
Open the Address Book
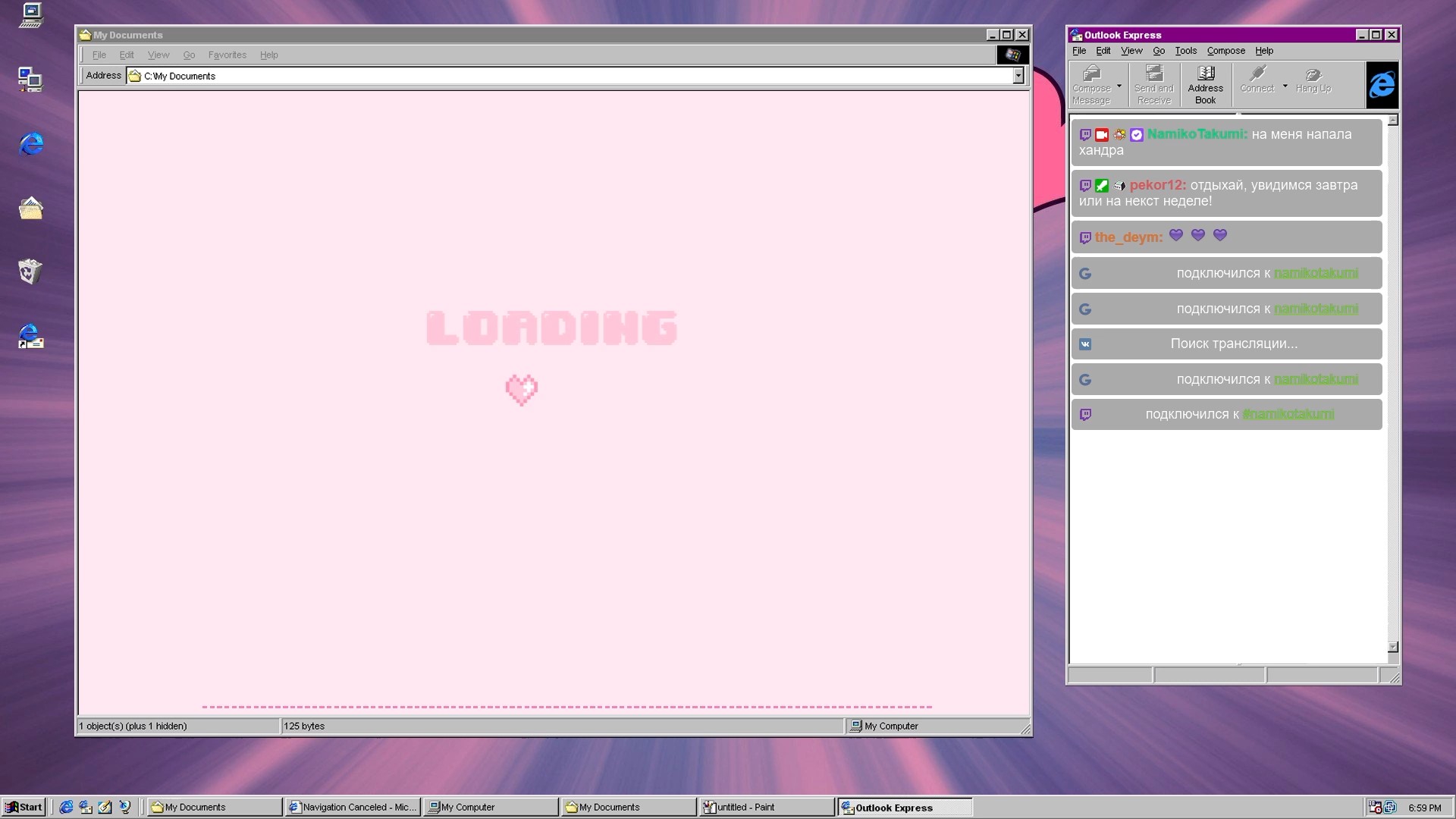pyautogui.click(x=1205, y=83)
